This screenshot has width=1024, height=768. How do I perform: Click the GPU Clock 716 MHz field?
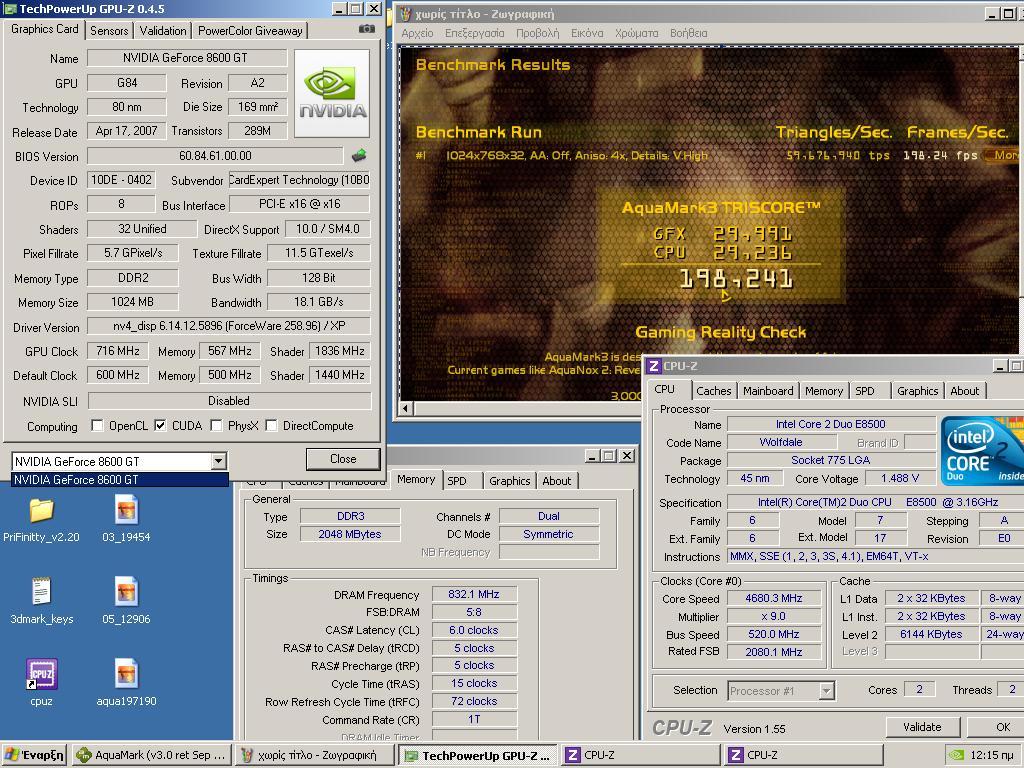[x=118, y=351]
